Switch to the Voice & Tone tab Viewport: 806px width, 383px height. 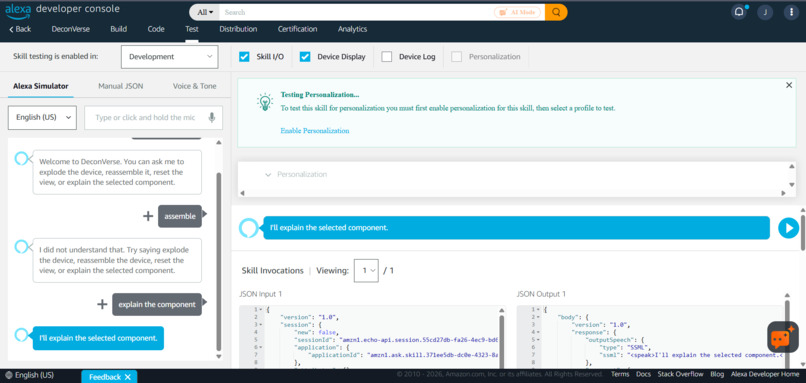194,86
